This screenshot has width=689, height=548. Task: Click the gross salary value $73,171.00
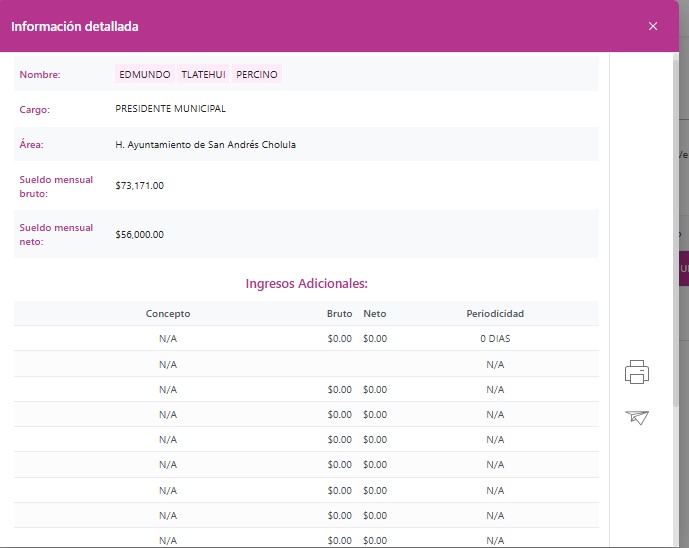pos(140,186)
